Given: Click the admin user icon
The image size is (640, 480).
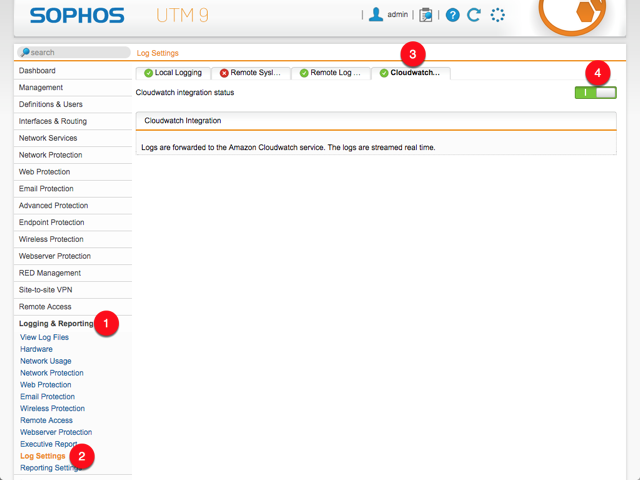Looking at the screenshot, I should 376,15.
